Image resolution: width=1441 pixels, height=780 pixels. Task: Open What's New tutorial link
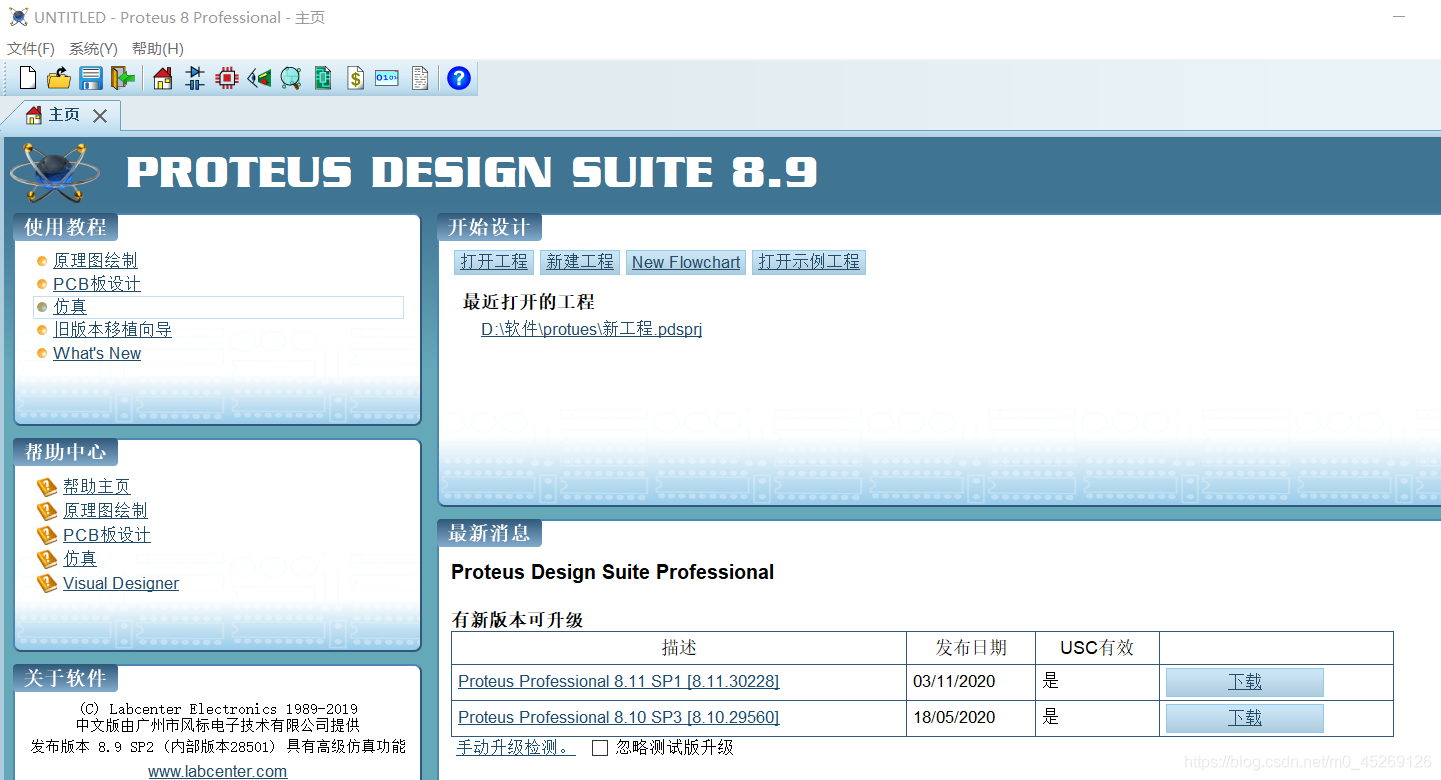click(97, 353)
